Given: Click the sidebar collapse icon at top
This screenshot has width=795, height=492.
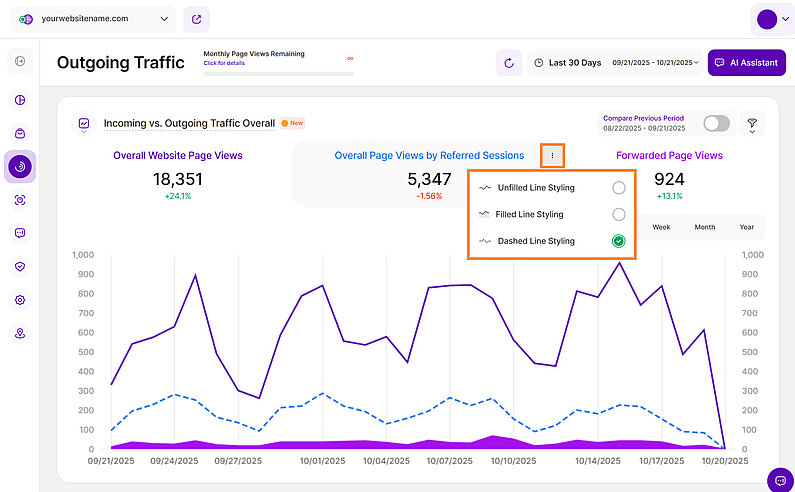Looking at the screenshot, I should pos(21,62).
